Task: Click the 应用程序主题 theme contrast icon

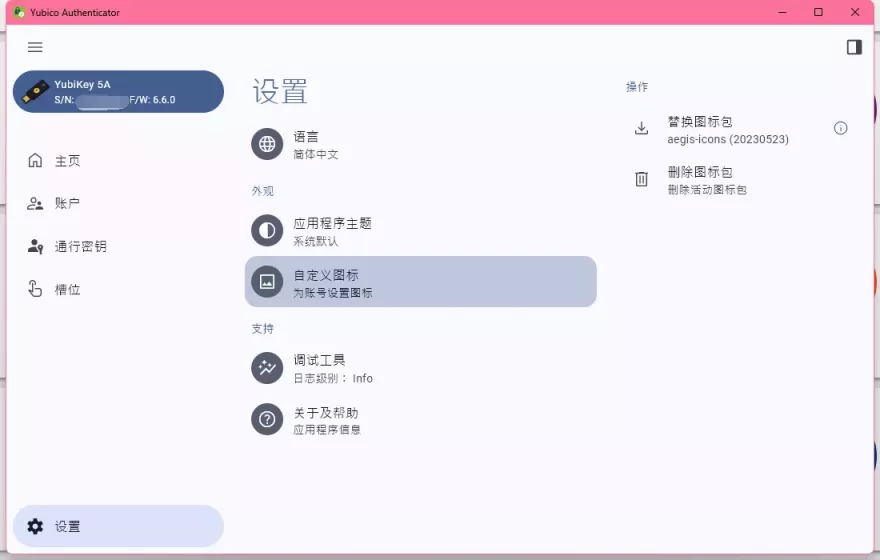Action: (x=267, y=231)
